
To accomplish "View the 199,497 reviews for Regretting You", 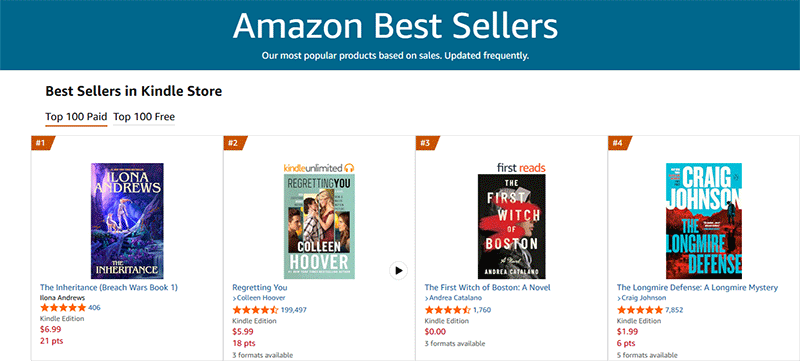I will pyautogui.click(x=293, y=310).
